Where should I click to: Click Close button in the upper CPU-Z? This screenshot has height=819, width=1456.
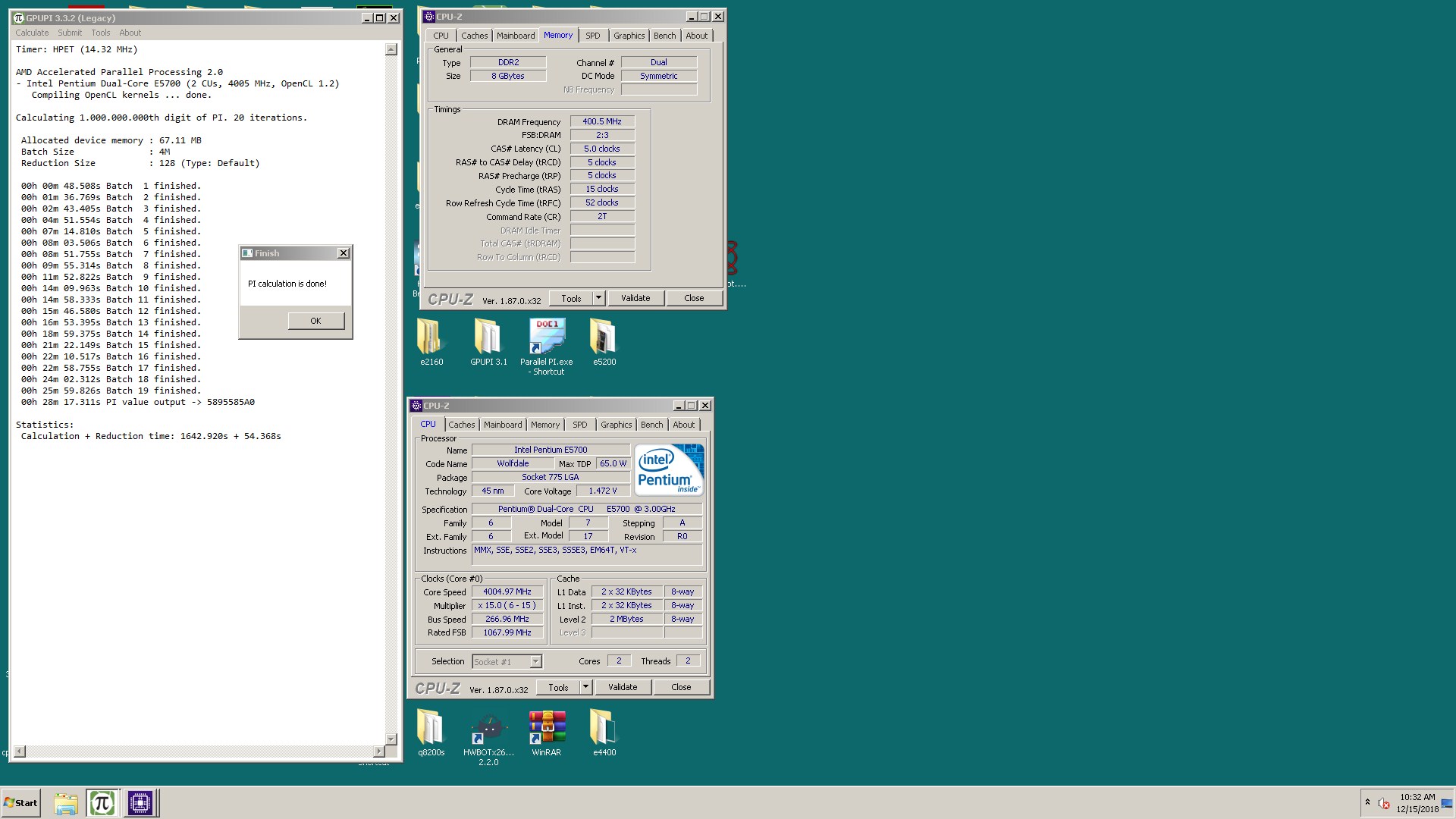point(694,298)
